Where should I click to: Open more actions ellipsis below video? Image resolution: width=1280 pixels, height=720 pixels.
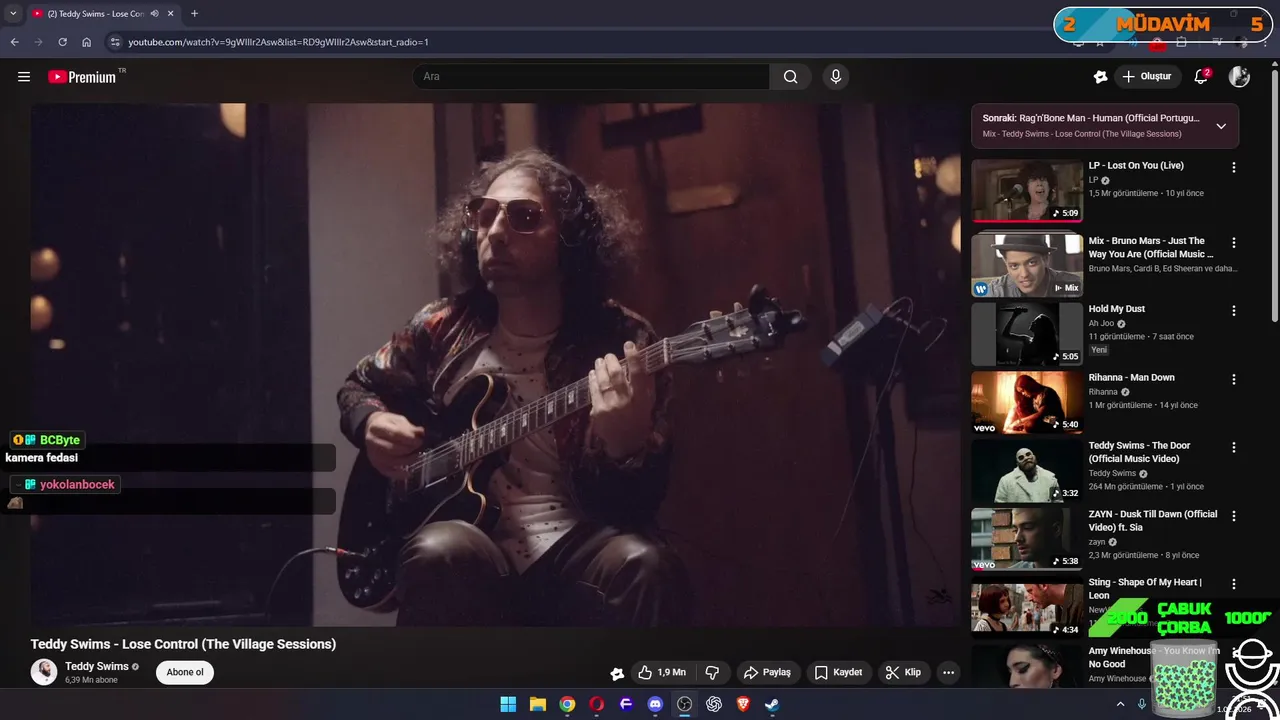click(x=948, y=673)
